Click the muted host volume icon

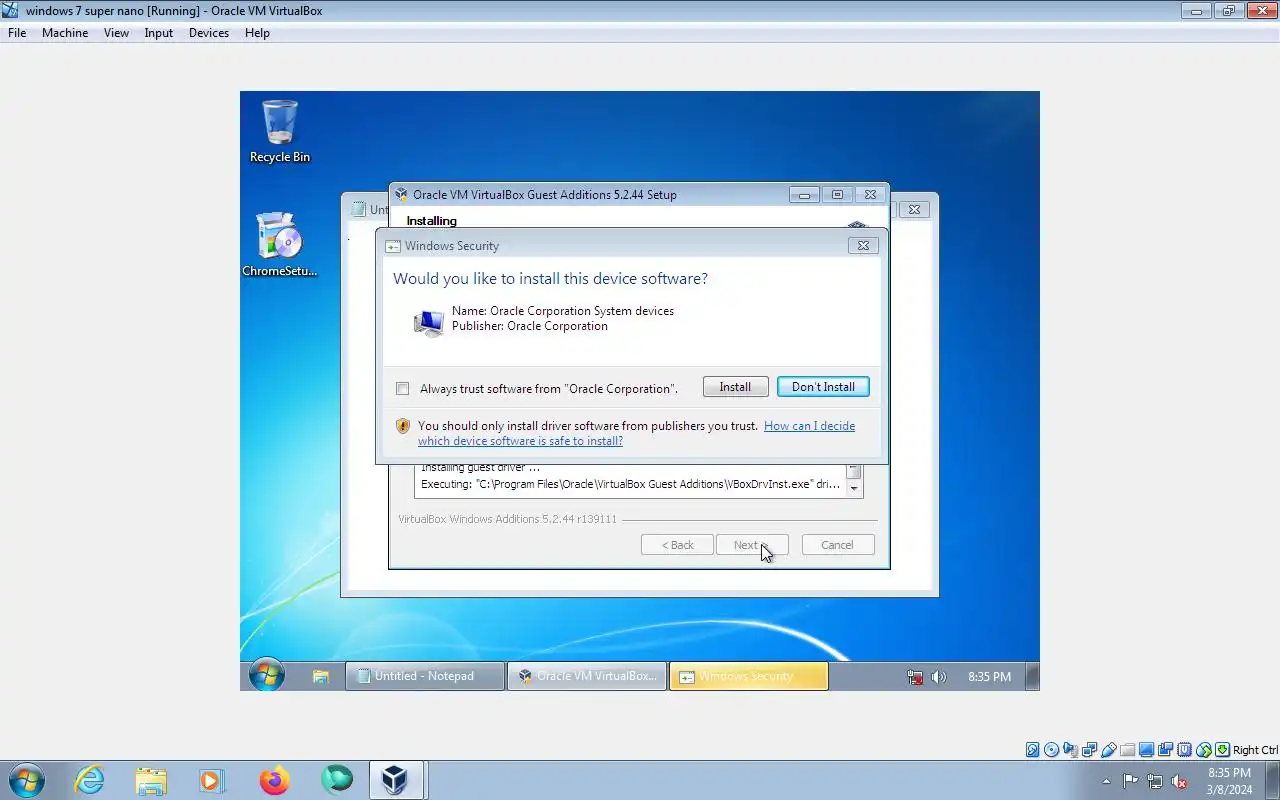[1180, 781]
